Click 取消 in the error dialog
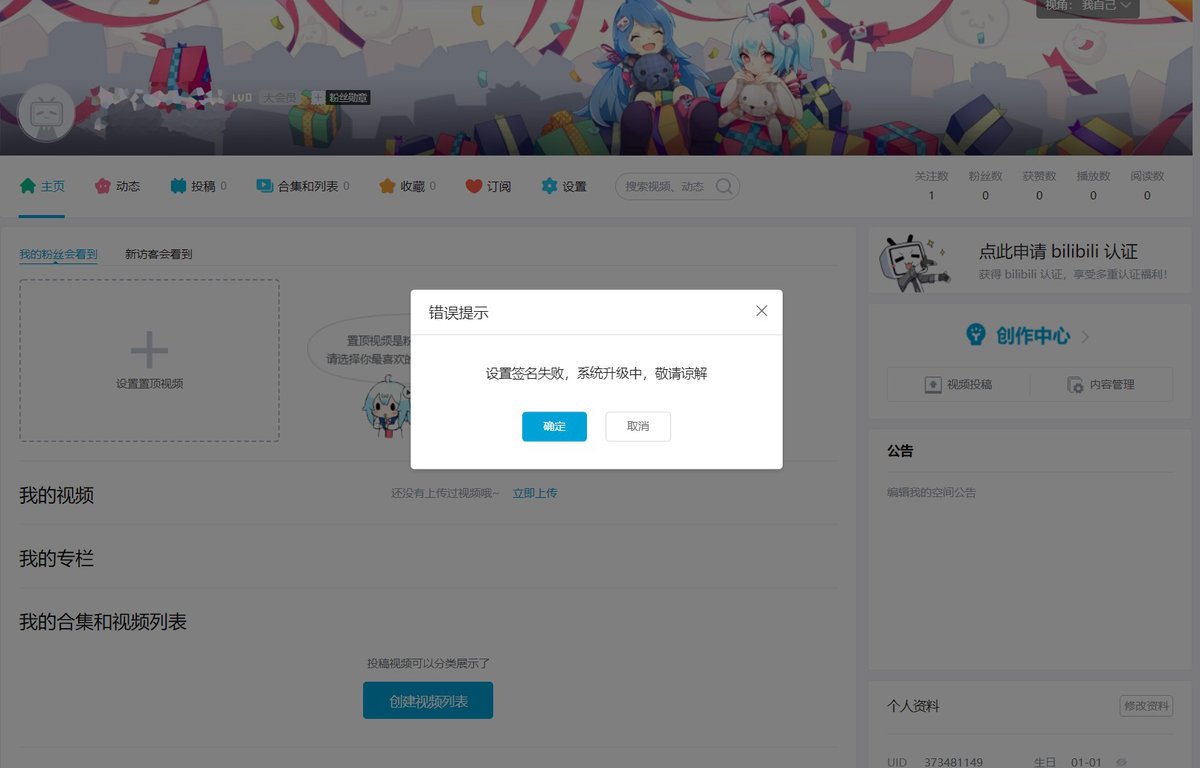This screenshot has height=768, width=1200. click(x=638, y=426)
